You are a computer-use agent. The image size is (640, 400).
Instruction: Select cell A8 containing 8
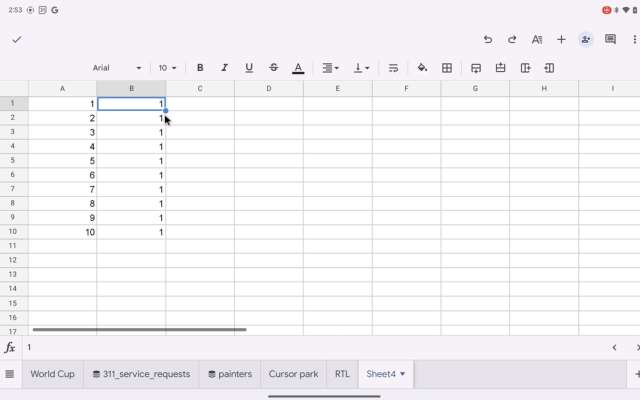62,203
